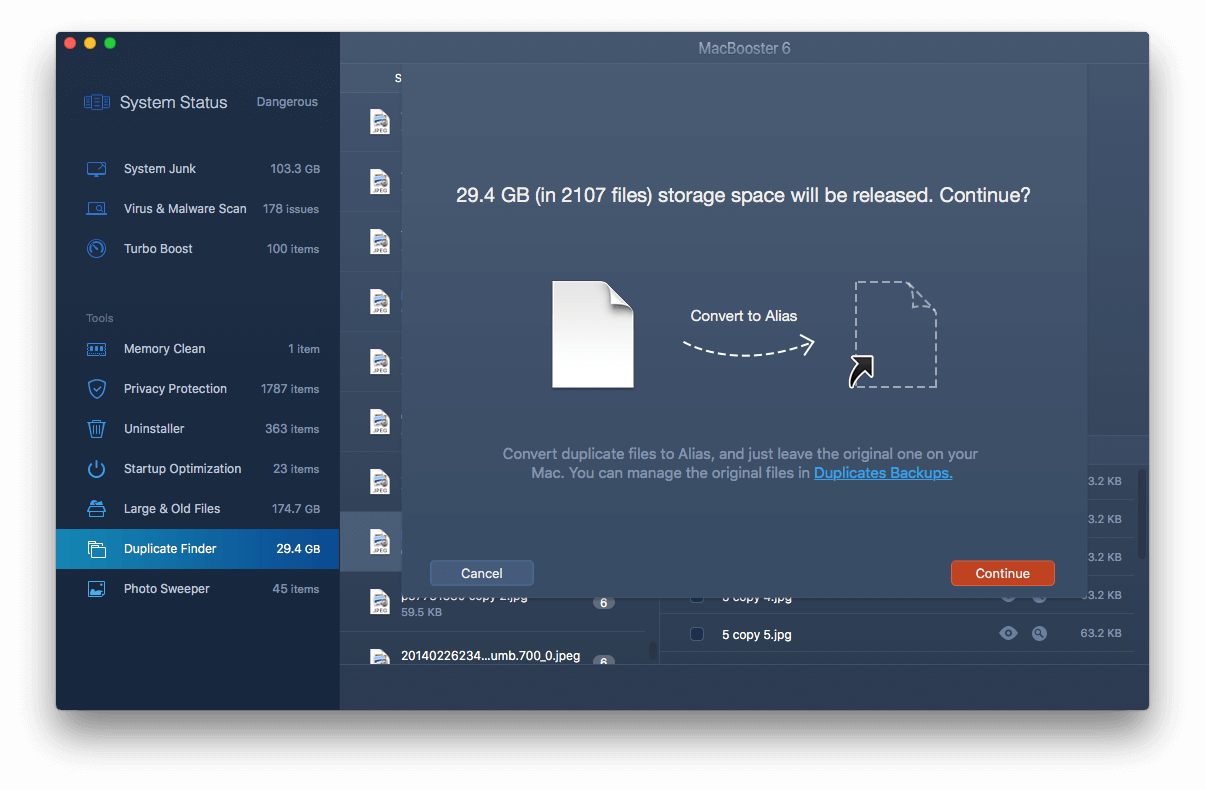Open Startup Optimization tool

(x=182, y=469)
